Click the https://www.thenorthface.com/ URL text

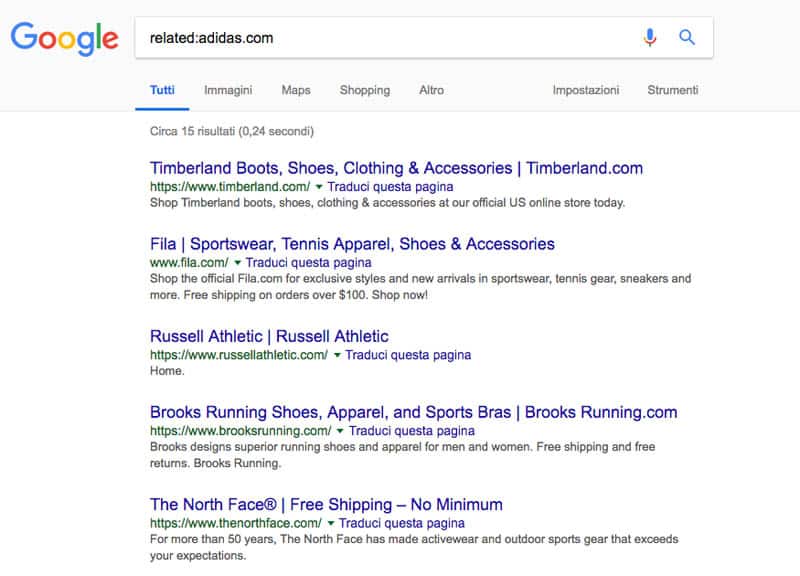point(236,523)
